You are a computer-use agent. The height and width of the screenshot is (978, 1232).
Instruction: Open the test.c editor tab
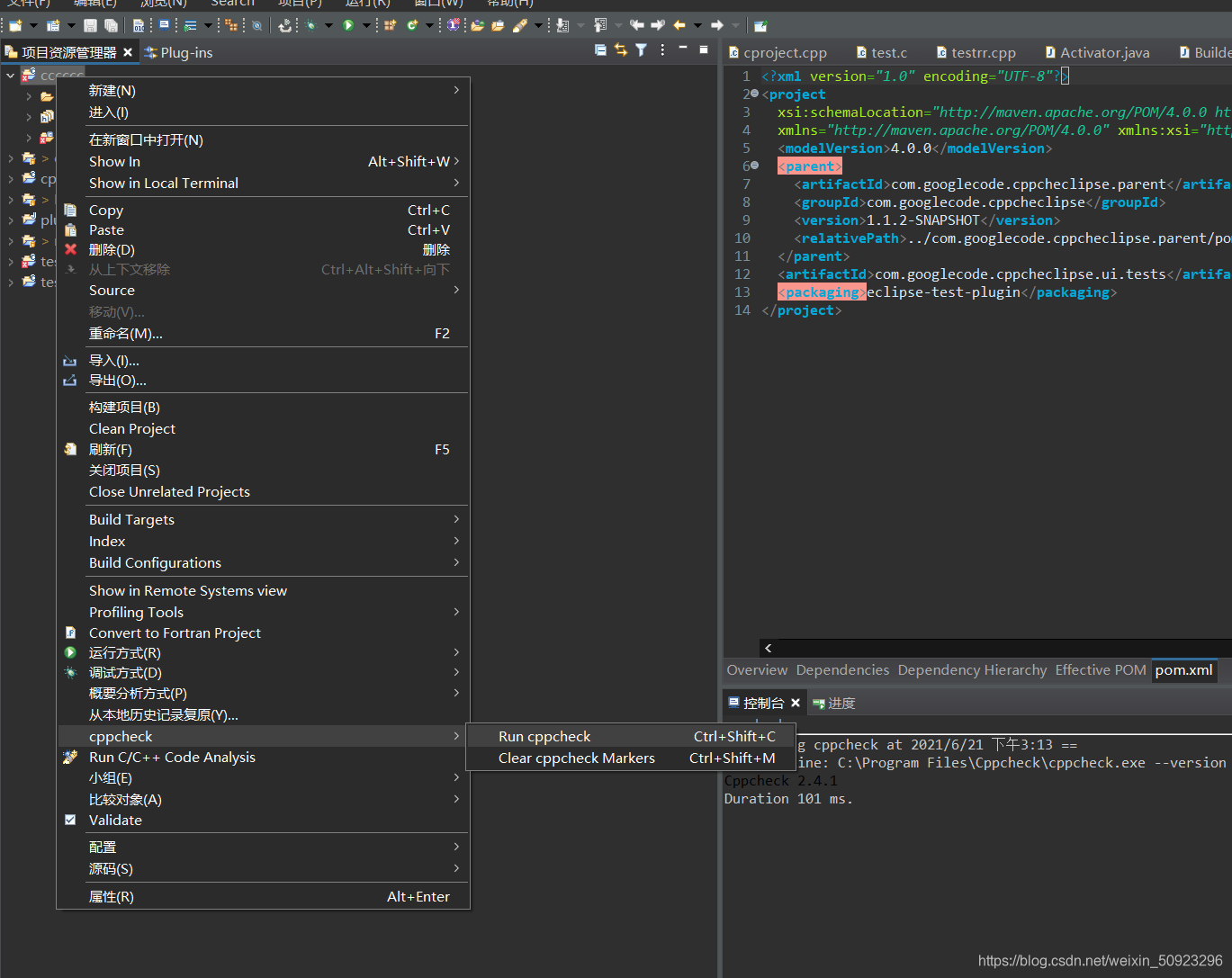[888, 52]
